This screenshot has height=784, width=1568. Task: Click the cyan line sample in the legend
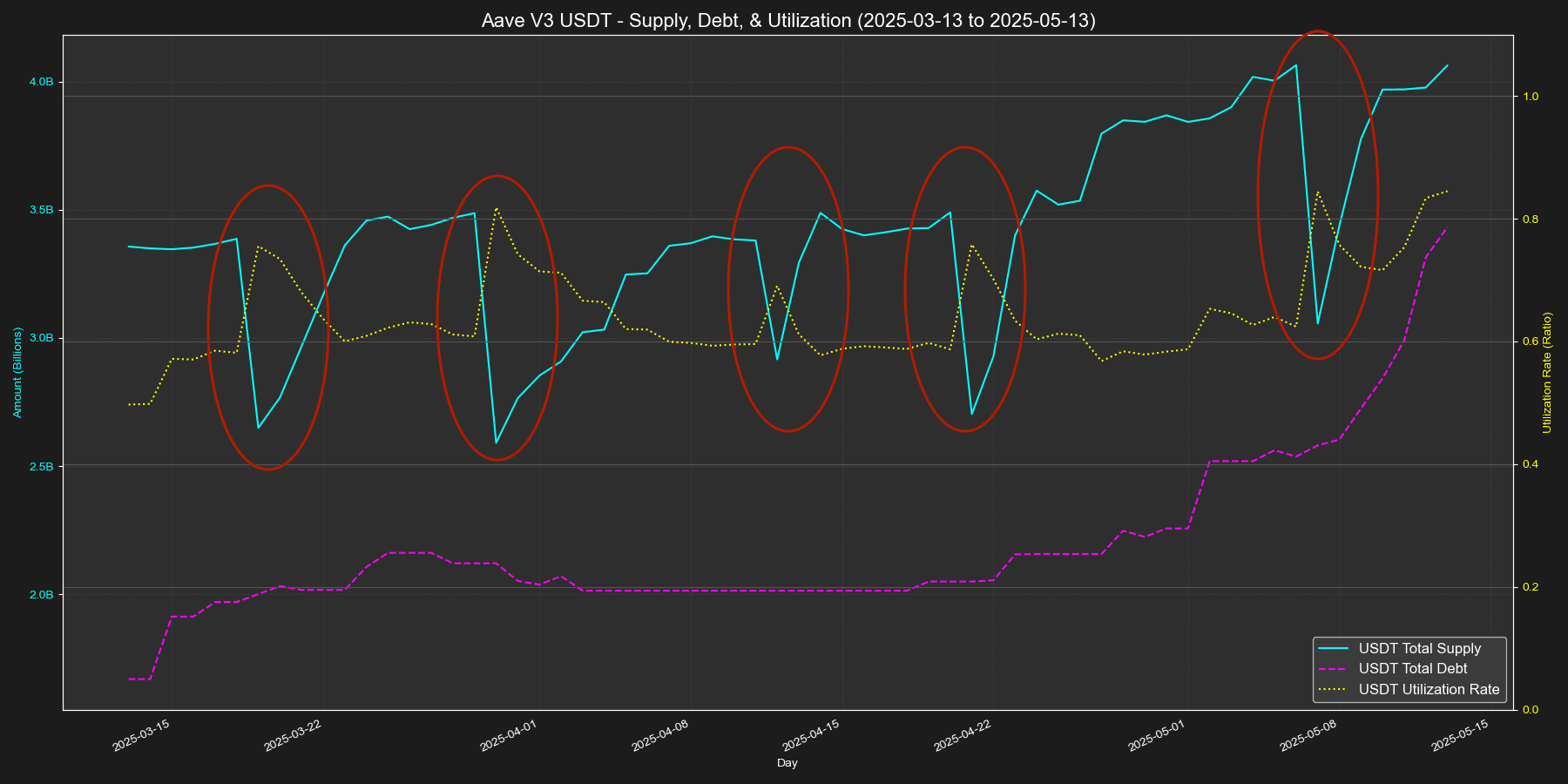1335,648
